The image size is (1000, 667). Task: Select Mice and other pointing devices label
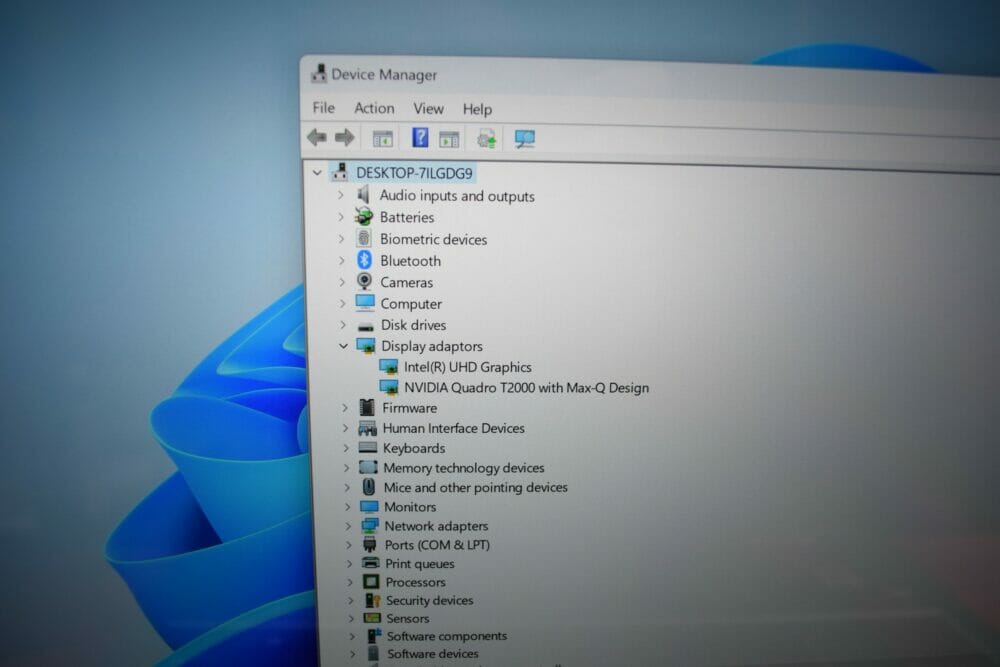click(475, 488)
